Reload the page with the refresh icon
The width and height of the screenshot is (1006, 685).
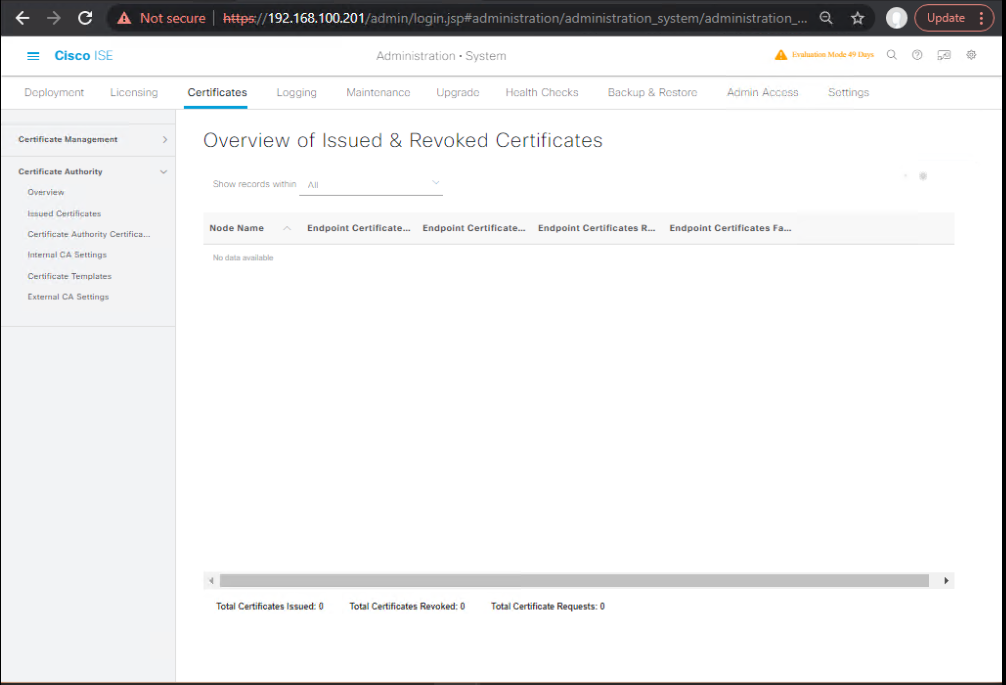coord(85,18)
